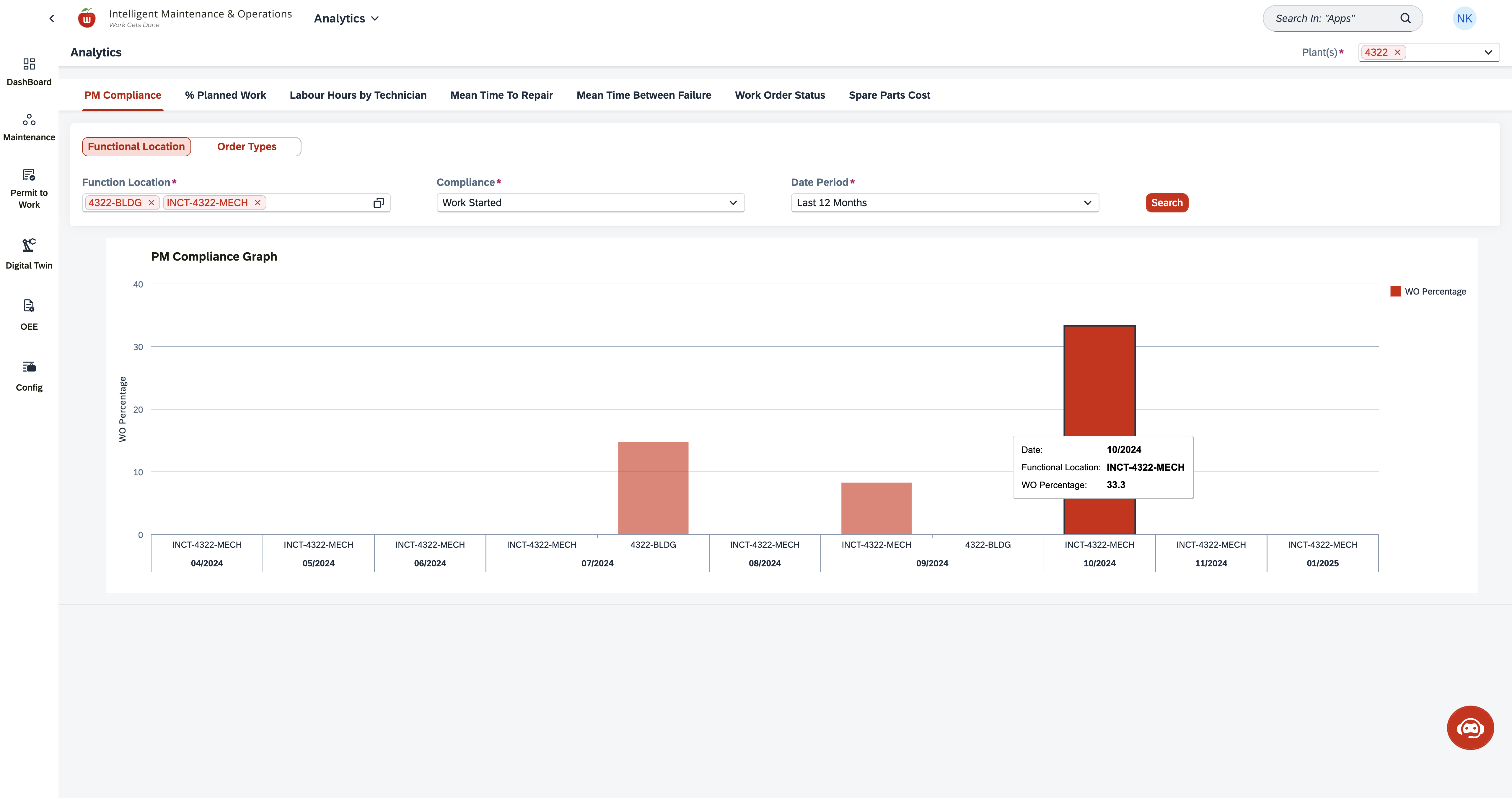Click the 07/2024 4322-BLDG bar
1512x798 pixels.
coord(653,488)
